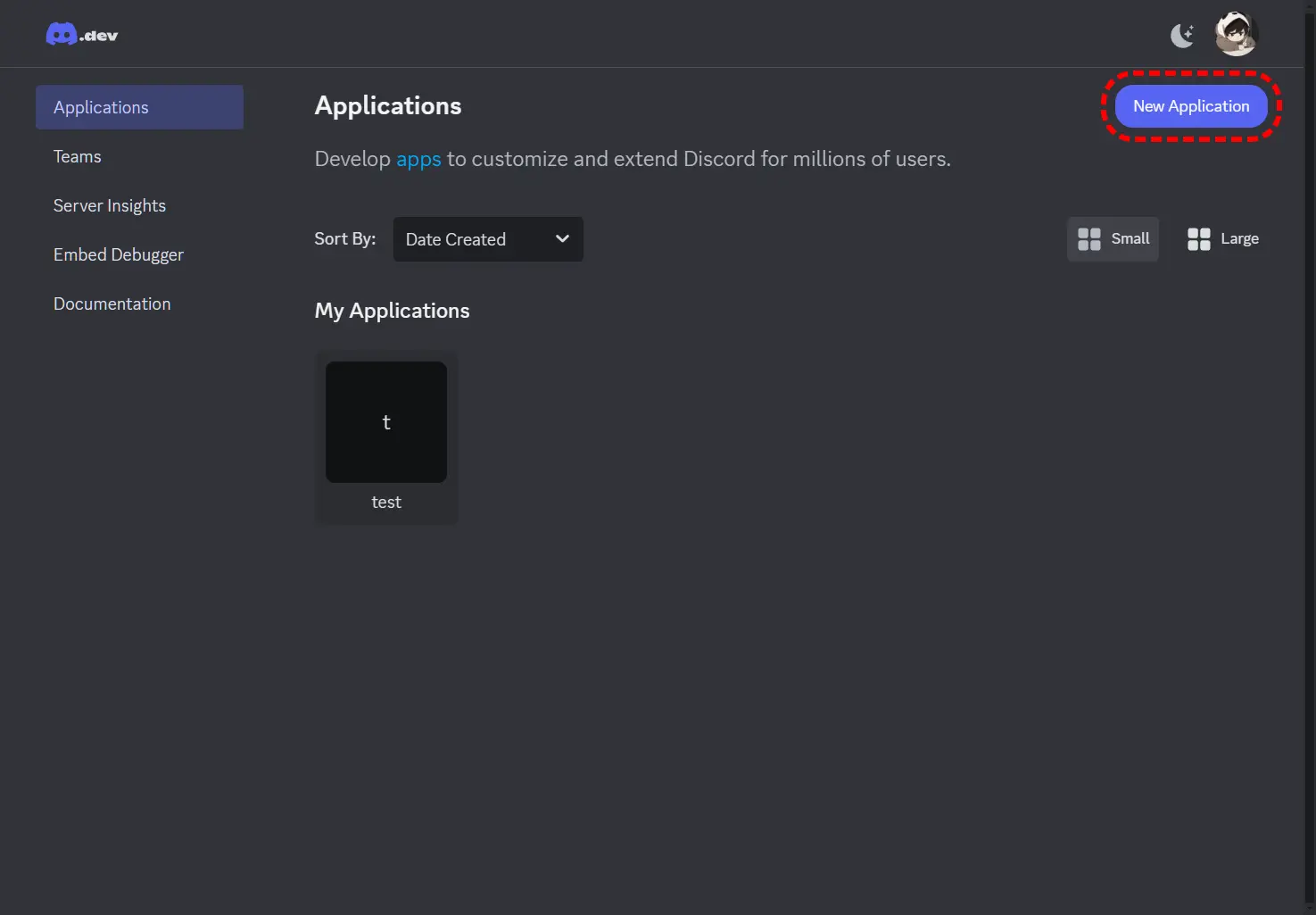Toggle dark mode moon icon
This screenshot has height=915, width=1316.
(1182, 35)
